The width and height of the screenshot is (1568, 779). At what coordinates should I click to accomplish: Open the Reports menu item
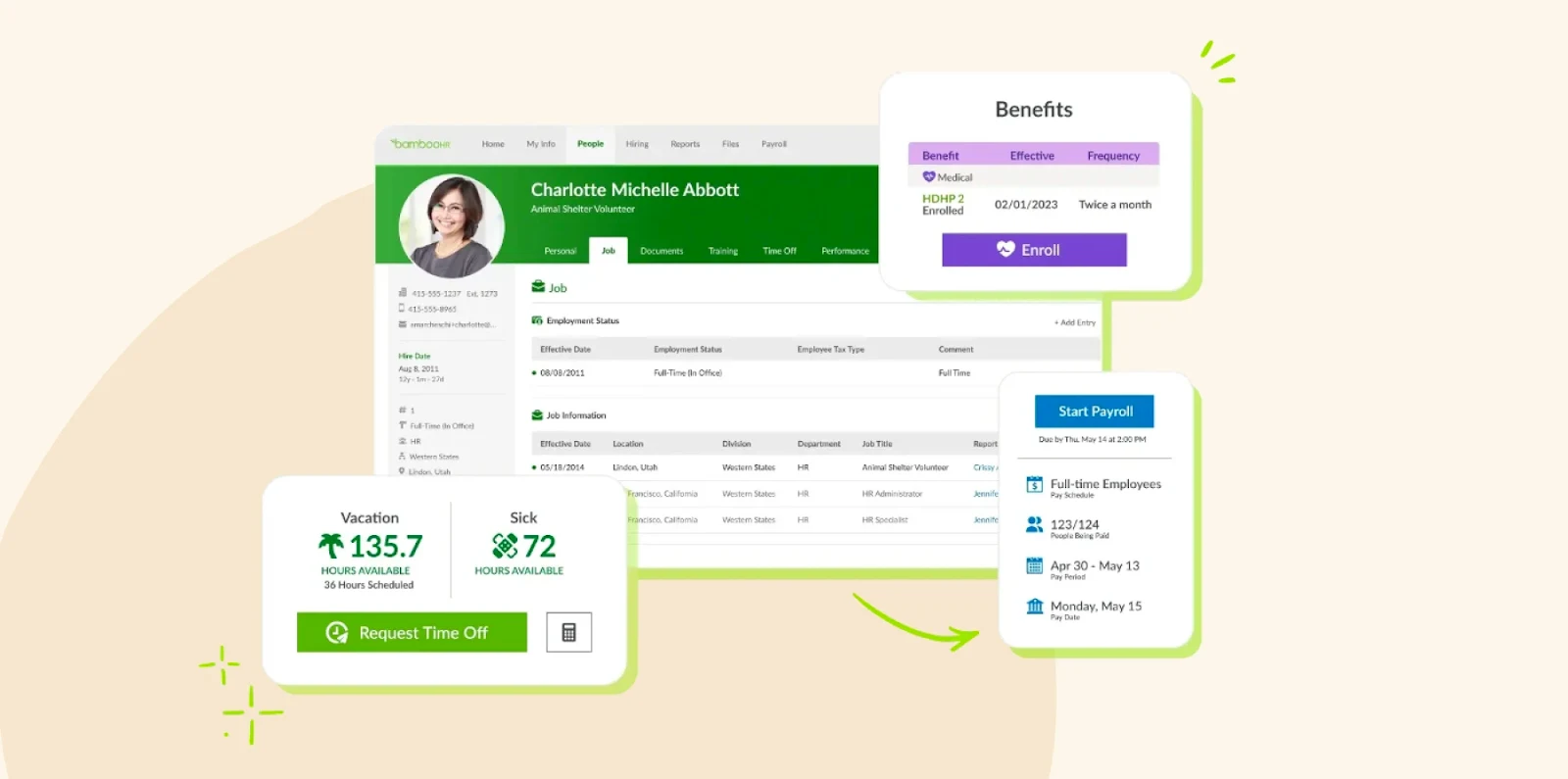point(685,144)
